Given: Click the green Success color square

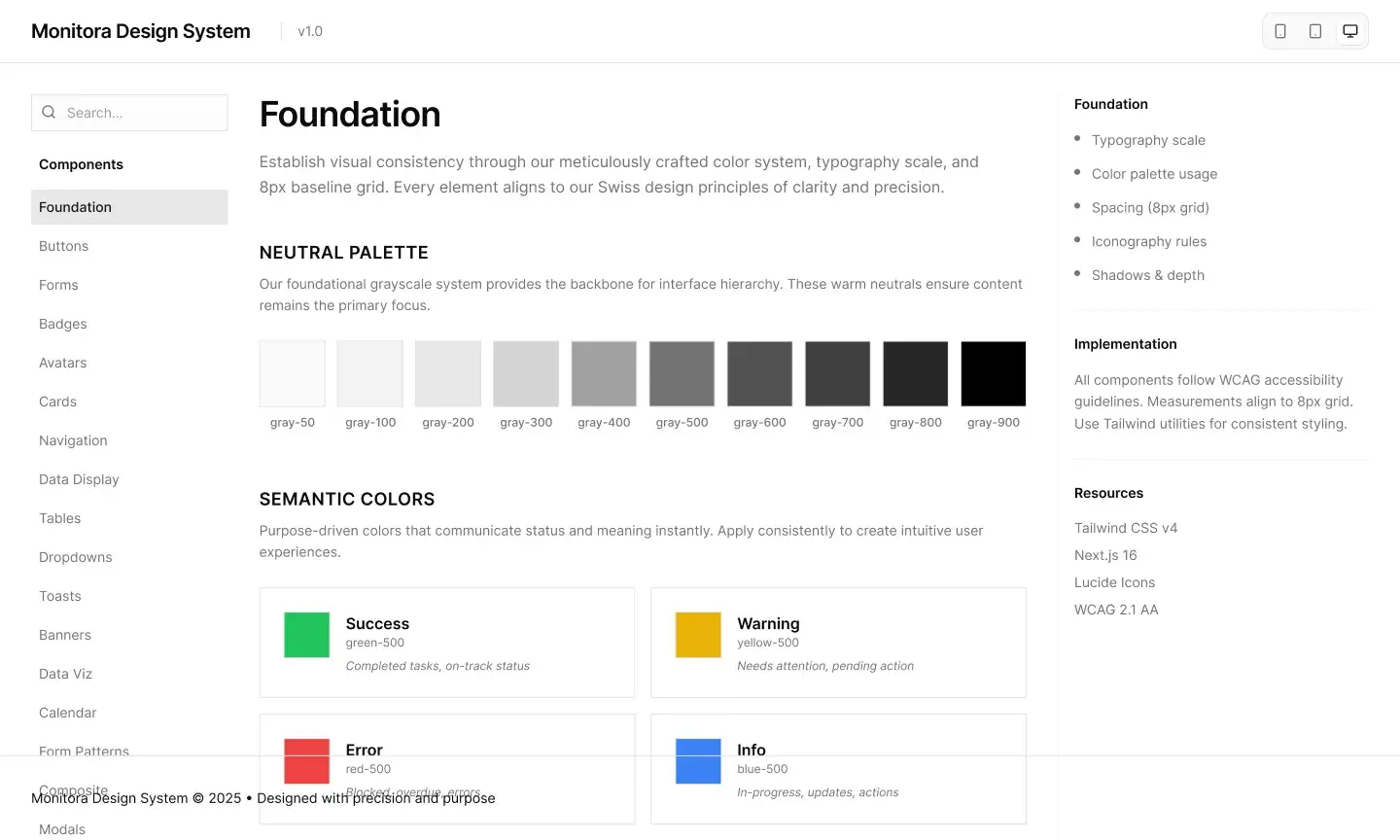Looking at the screenshot, I should [306, 635].
